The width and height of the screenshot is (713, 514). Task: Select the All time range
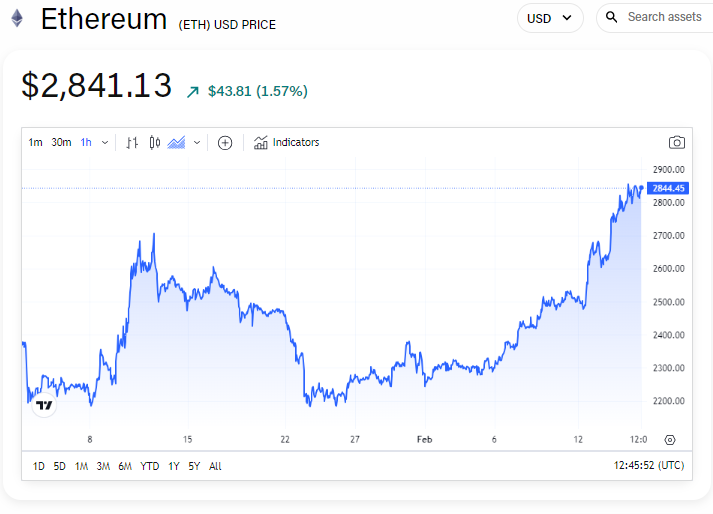click(215, 466)
